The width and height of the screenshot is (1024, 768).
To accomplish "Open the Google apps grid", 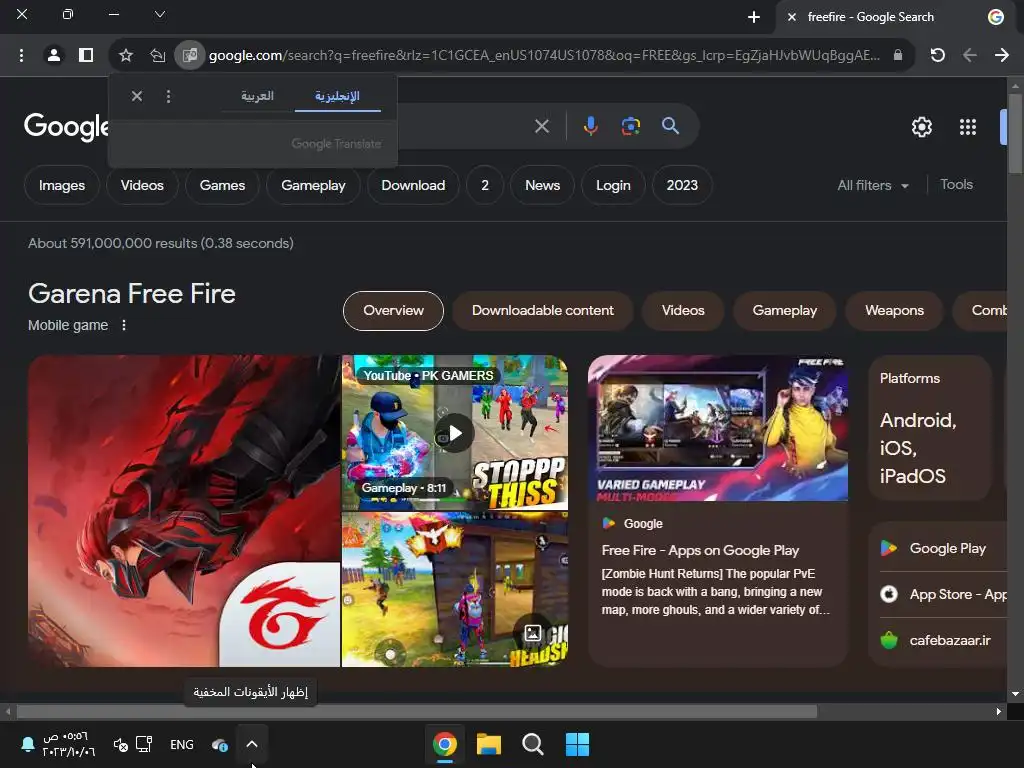I will tap(968, 127).
